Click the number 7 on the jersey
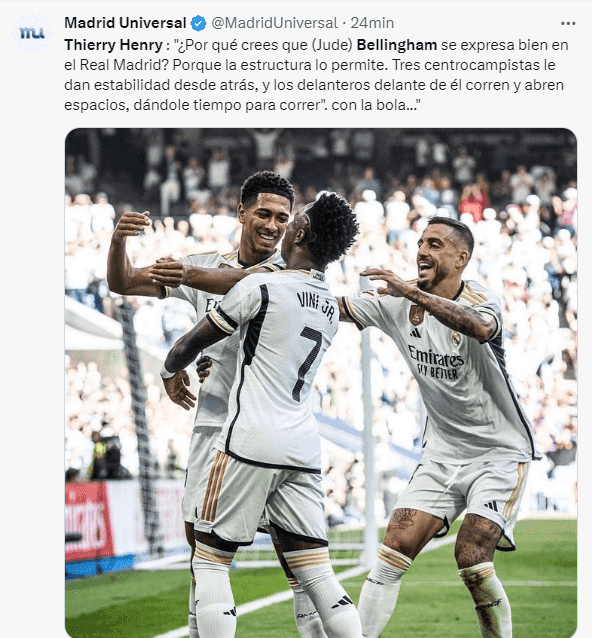592x638 pixels. [x=308, y=363]
